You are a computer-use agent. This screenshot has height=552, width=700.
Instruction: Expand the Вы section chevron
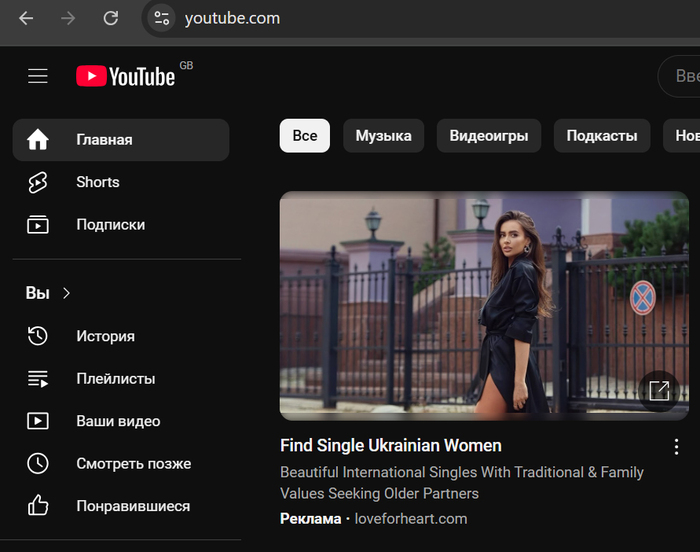click(x=67, y=293)
